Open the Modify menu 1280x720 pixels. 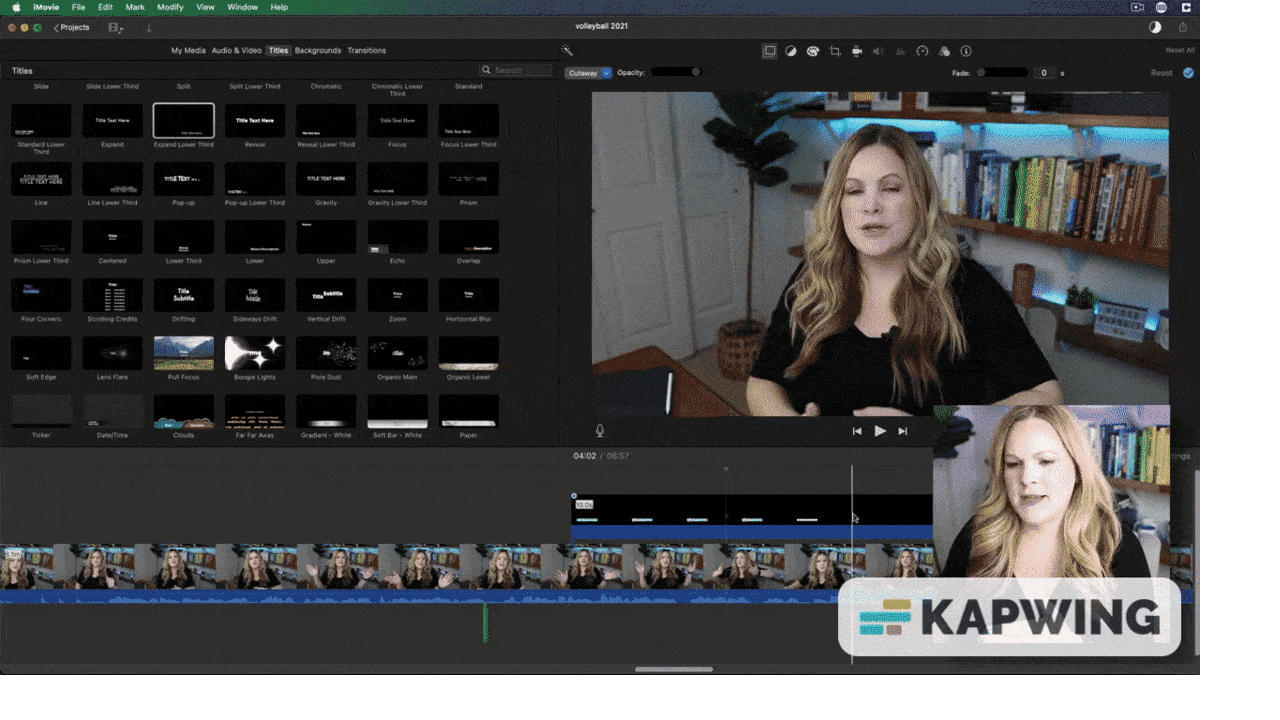click(170, 7)
